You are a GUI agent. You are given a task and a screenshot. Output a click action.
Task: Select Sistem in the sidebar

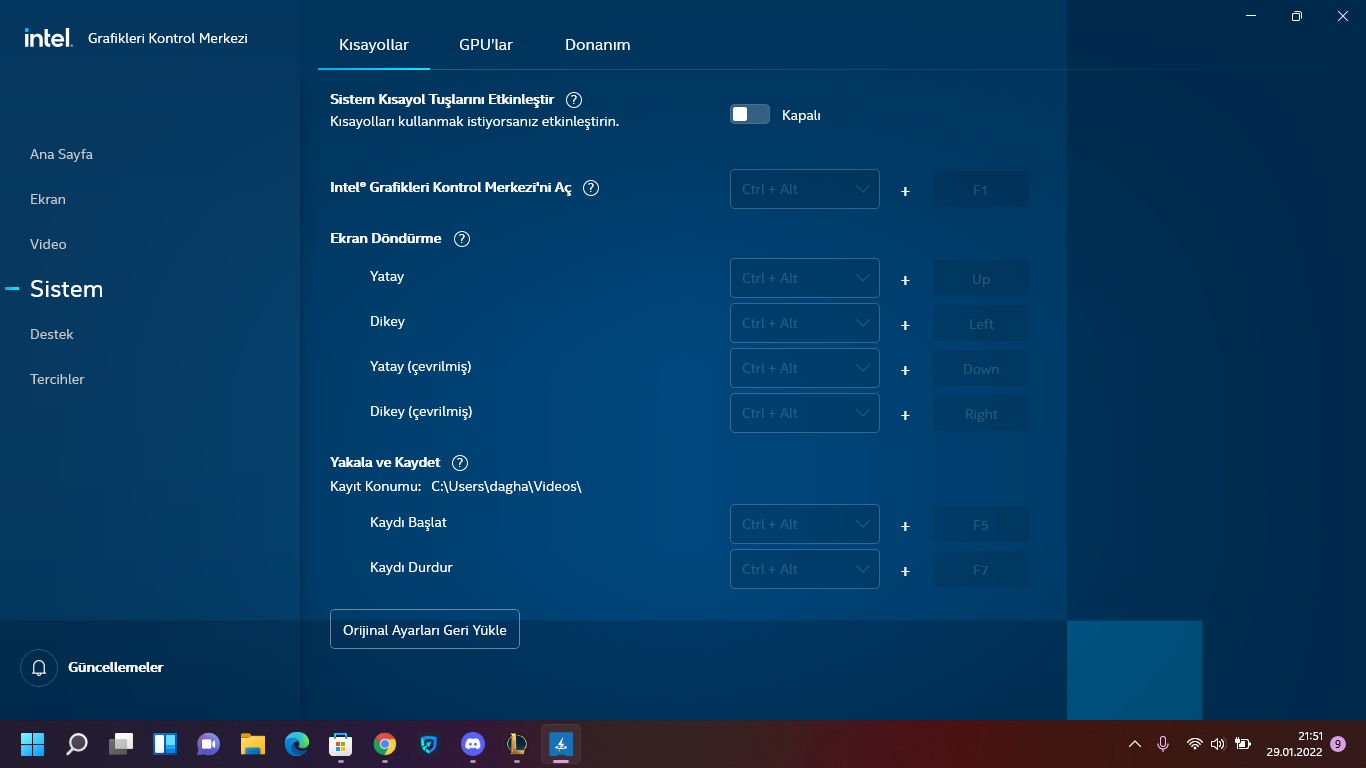click(66, 289)
